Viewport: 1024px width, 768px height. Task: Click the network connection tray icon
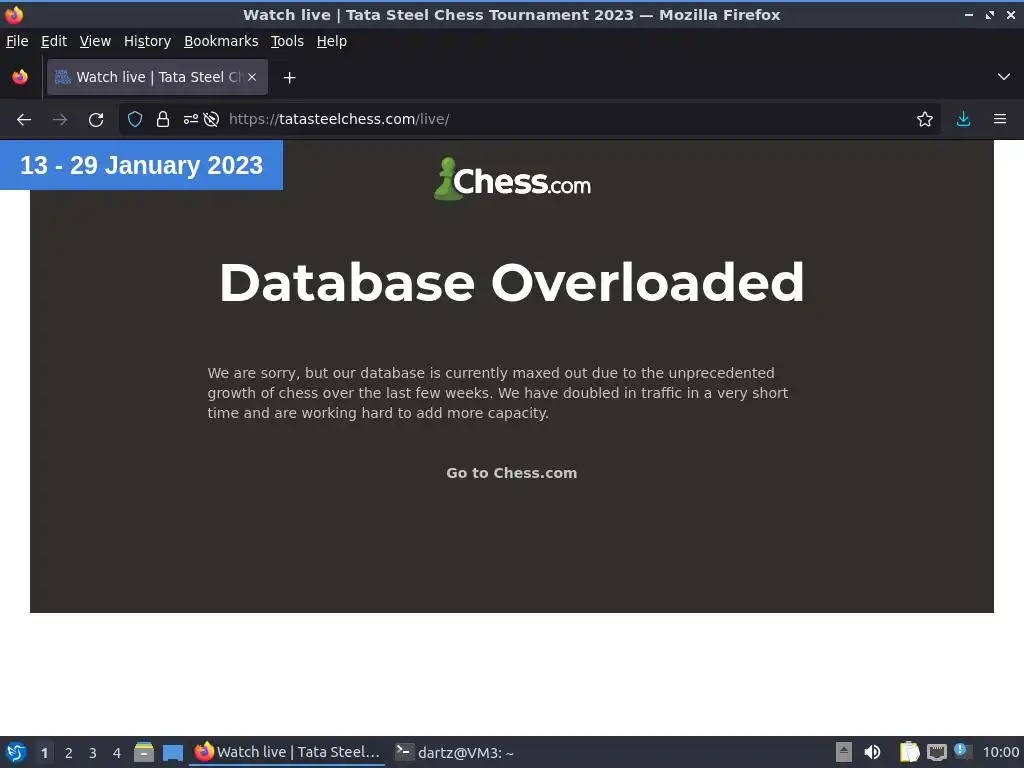[936, 752]
